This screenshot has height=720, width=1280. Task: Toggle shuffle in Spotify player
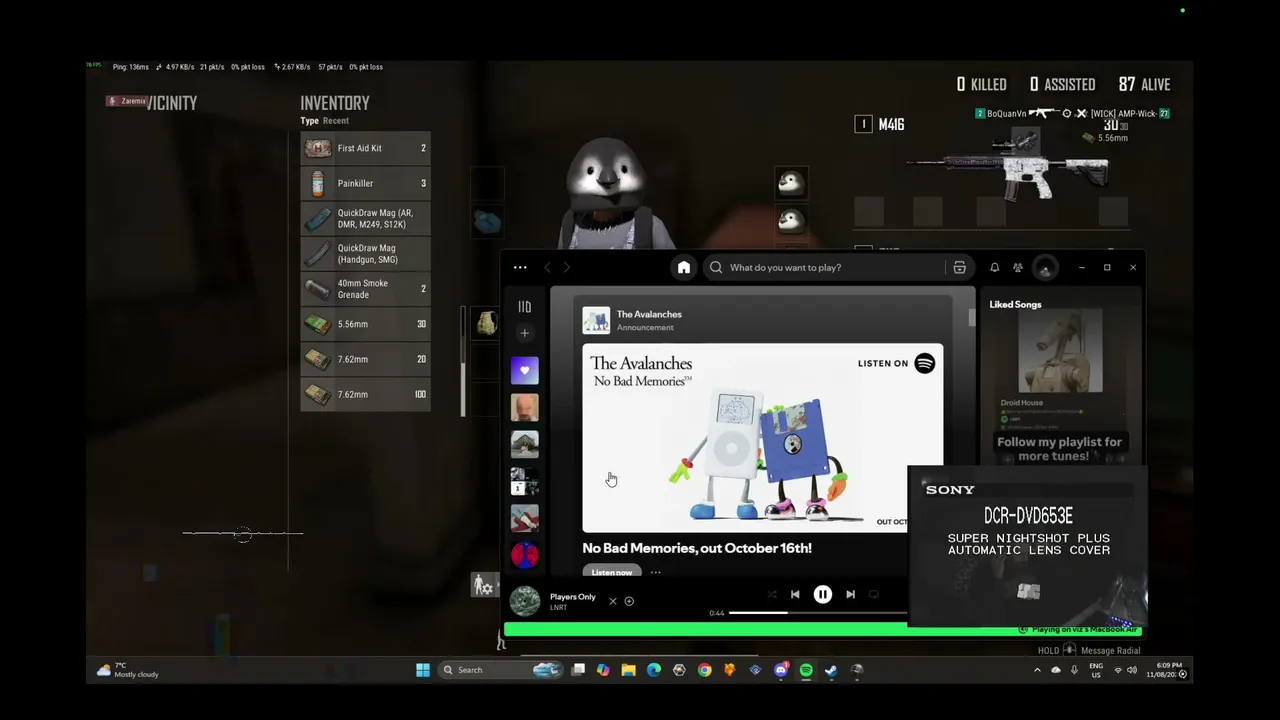point(771,595)
